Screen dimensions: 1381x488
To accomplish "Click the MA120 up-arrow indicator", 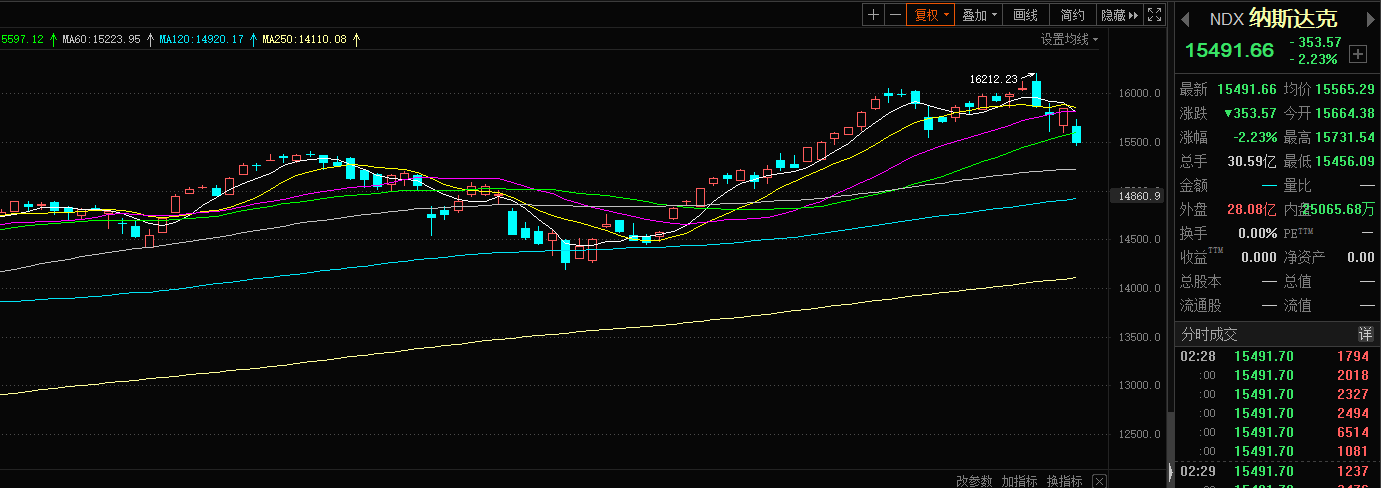I will tap(253, 39).
